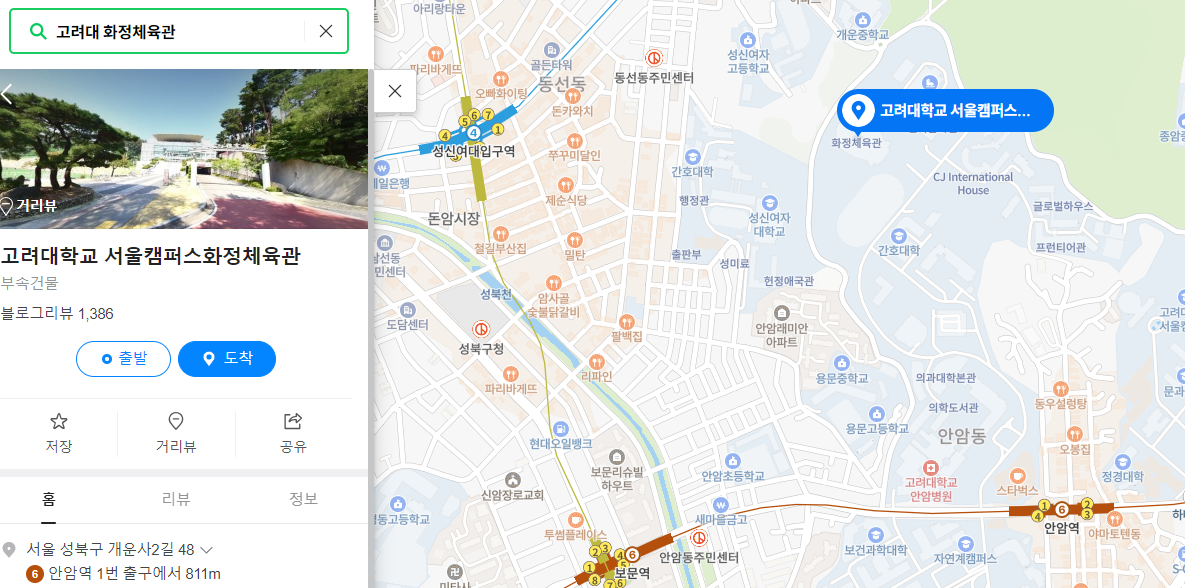This screenshot has height=588, width=1185.
Task: Click 스타벅스 cafe icon
Action: point(1017,475)
